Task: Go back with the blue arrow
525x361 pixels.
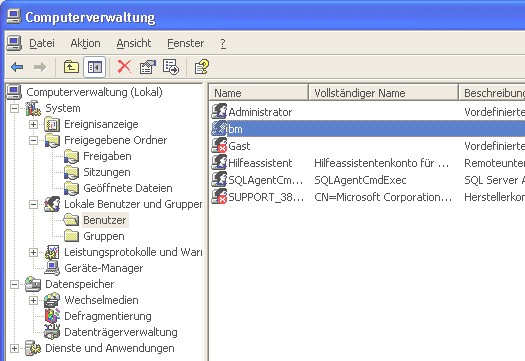Action: [x=17, y=67]
